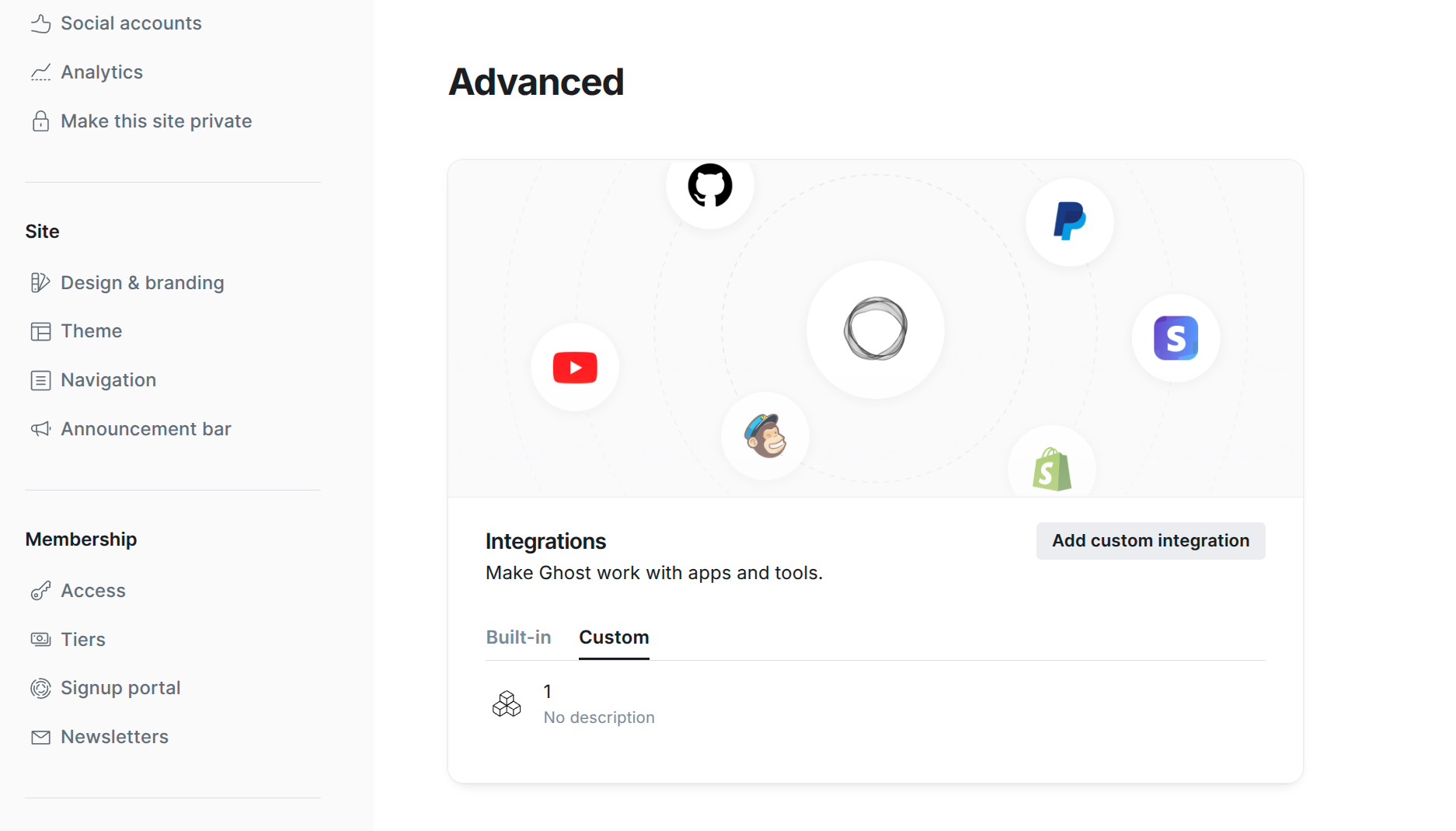Select the Newsletters envelope icon

click(41, 737)
